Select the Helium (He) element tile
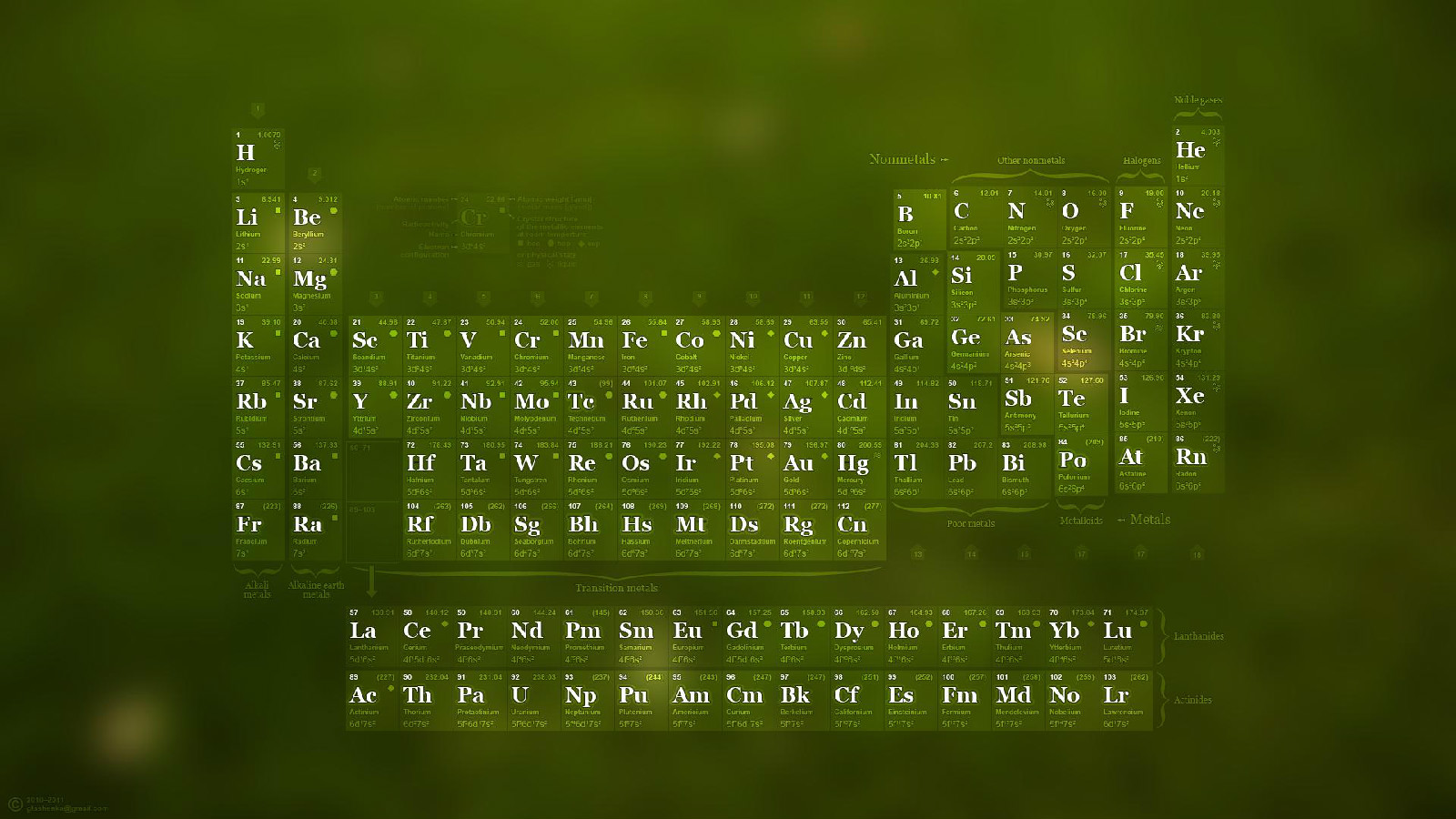The width and height of the screenshot is (1456, 819). (1197, 156)
